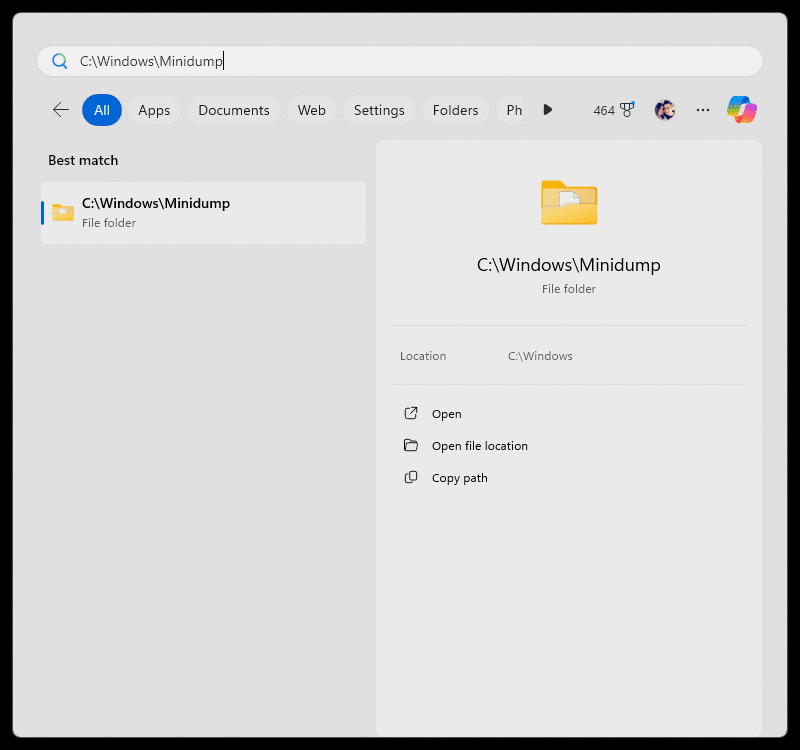Screen dimensions: 800x750
Task: Select the C:\Windows\Minidump best match result
Action: [x=204, y=213]
